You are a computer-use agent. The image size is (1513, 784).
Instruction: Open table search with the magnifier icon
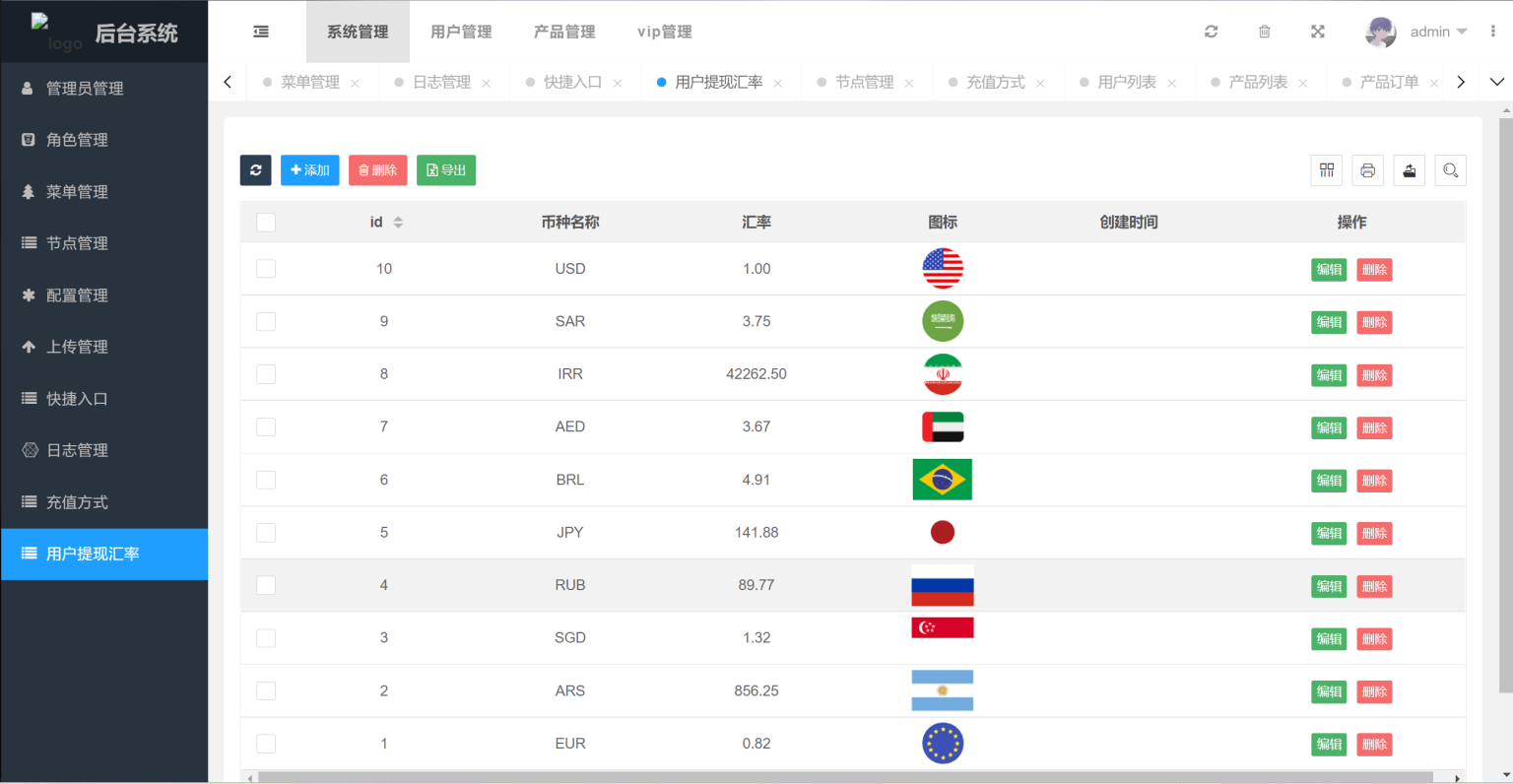pyautogui.click(x=1450, y=169)
